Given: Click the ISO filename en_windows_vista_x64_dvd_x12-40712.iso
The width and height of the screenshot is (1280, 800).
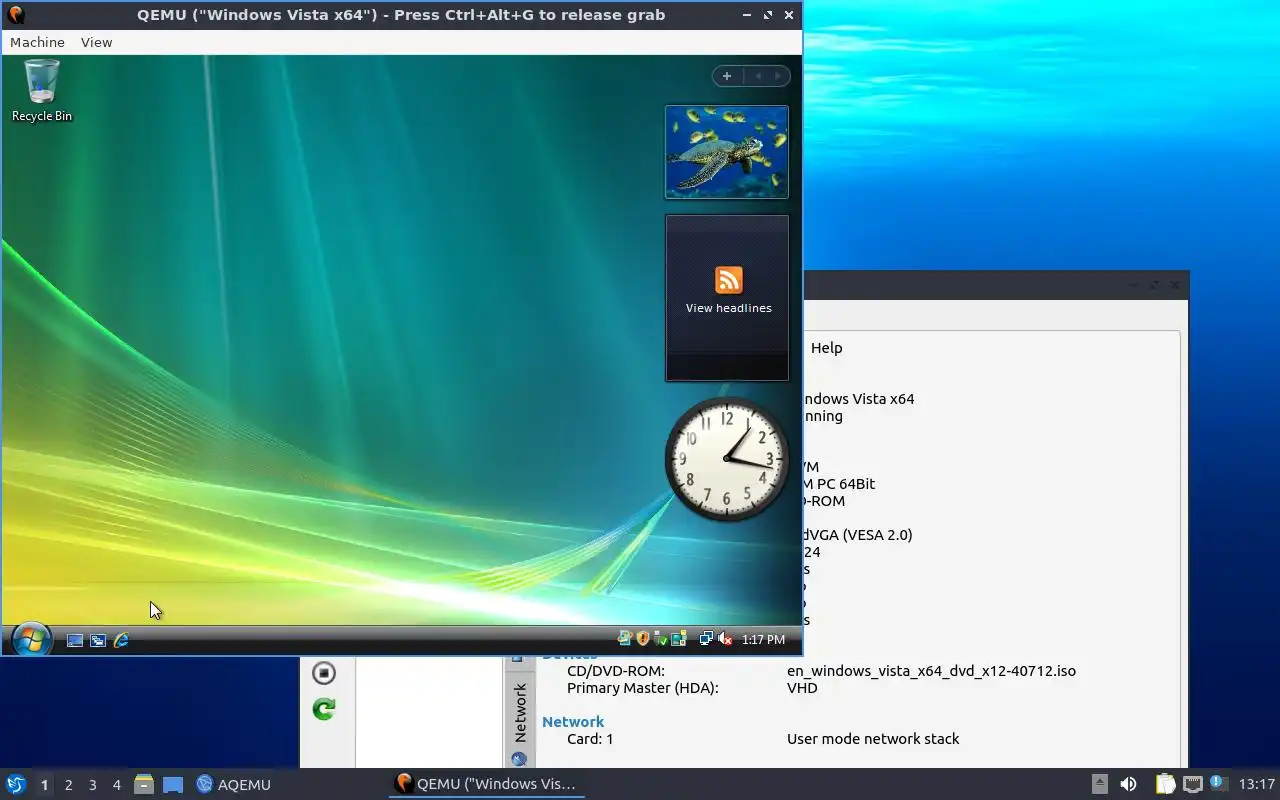Looking at the screenshot, I should tap(931, 671).
